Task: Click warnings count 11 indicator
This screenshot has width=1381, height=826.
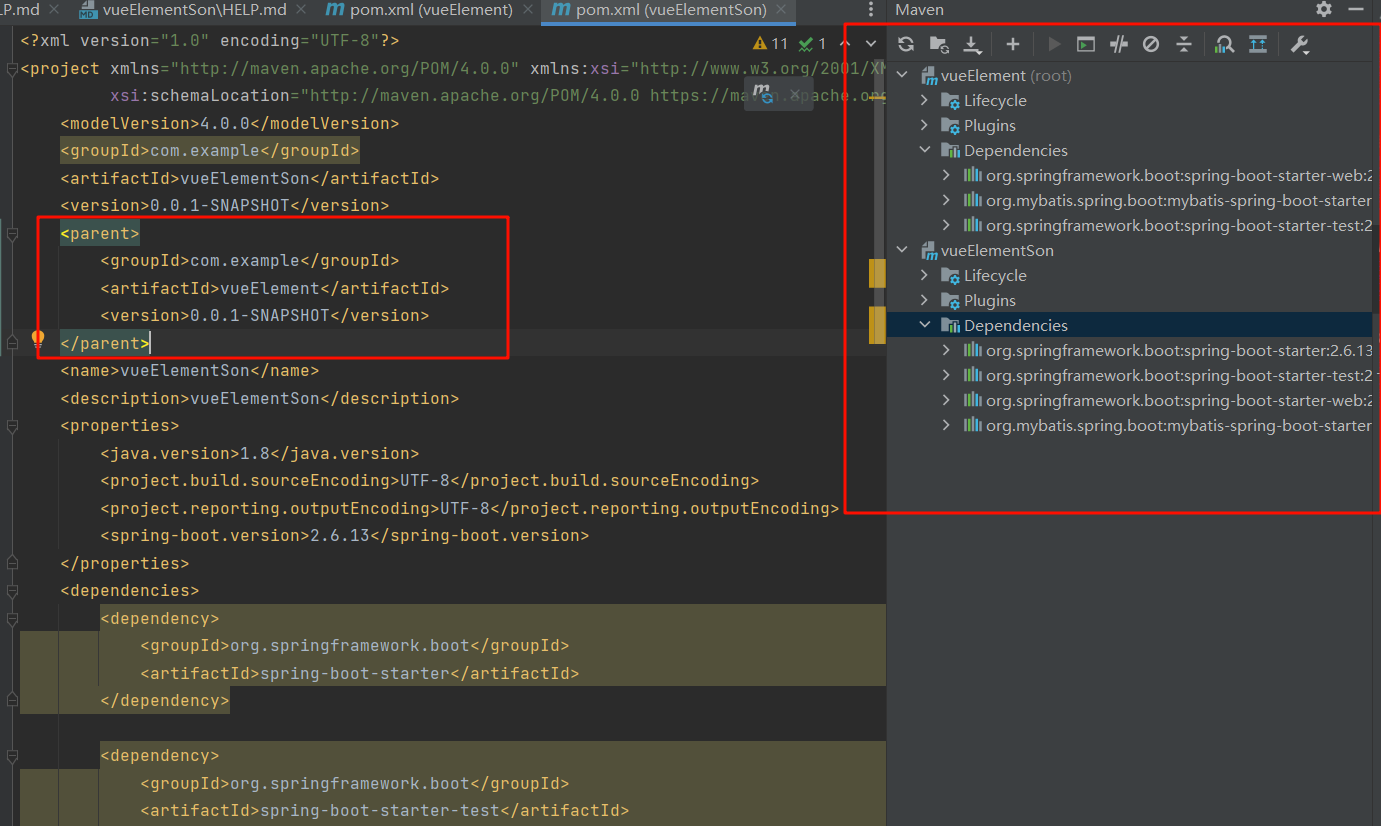Action: [x=770, y=43]
